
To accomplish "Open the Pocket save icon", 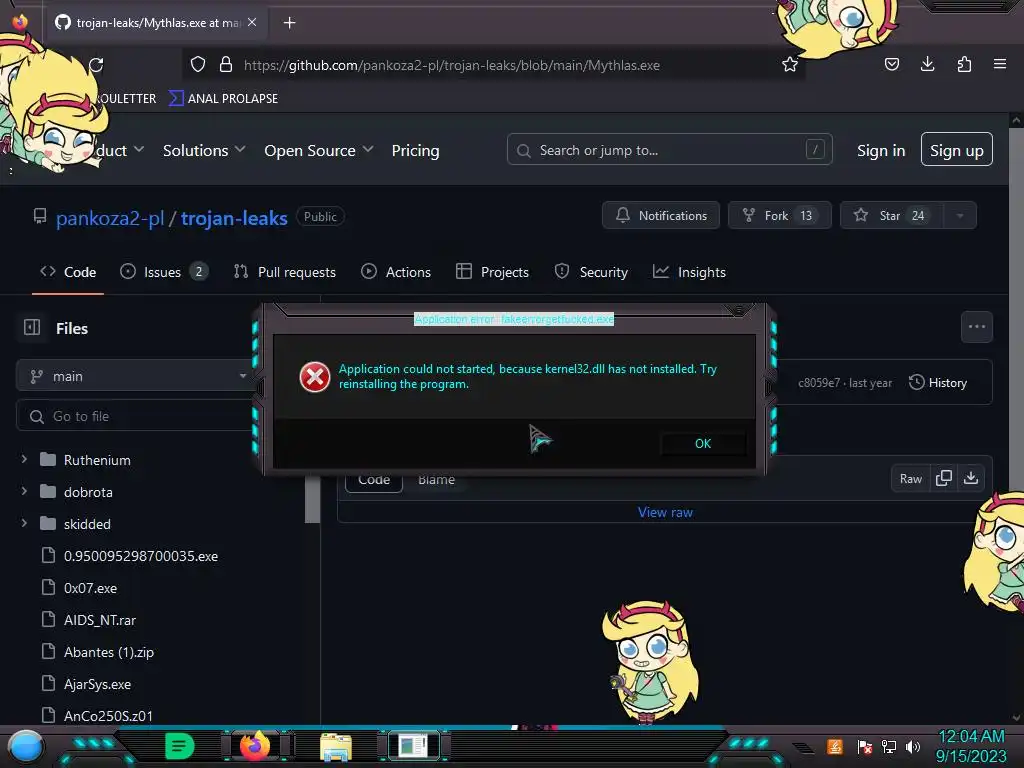I will click(x=891, y=64).
